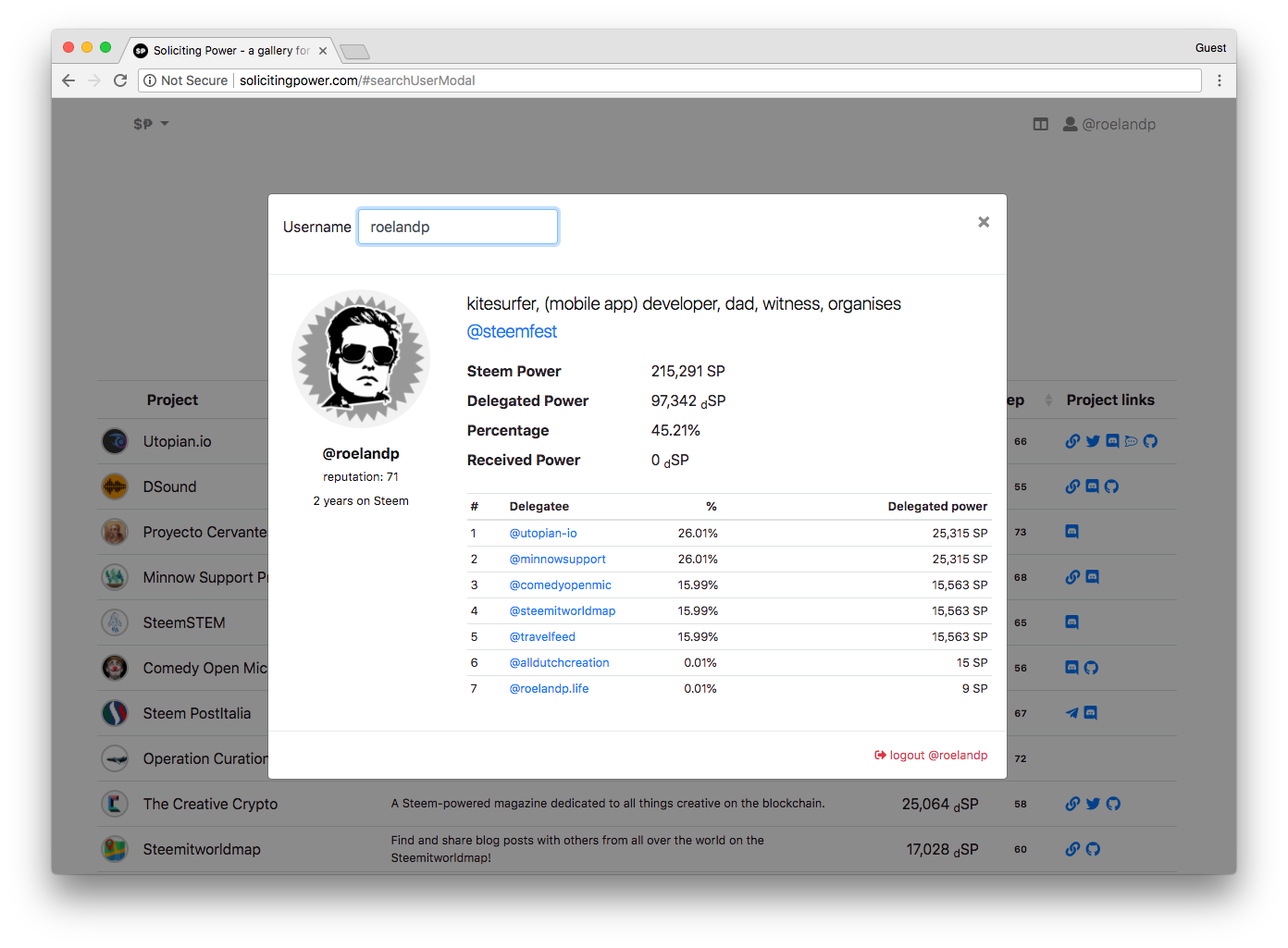Screen dimensions: 1288x948
Task: Open the Chrome three-dot menu
Action: [1220, 80]
